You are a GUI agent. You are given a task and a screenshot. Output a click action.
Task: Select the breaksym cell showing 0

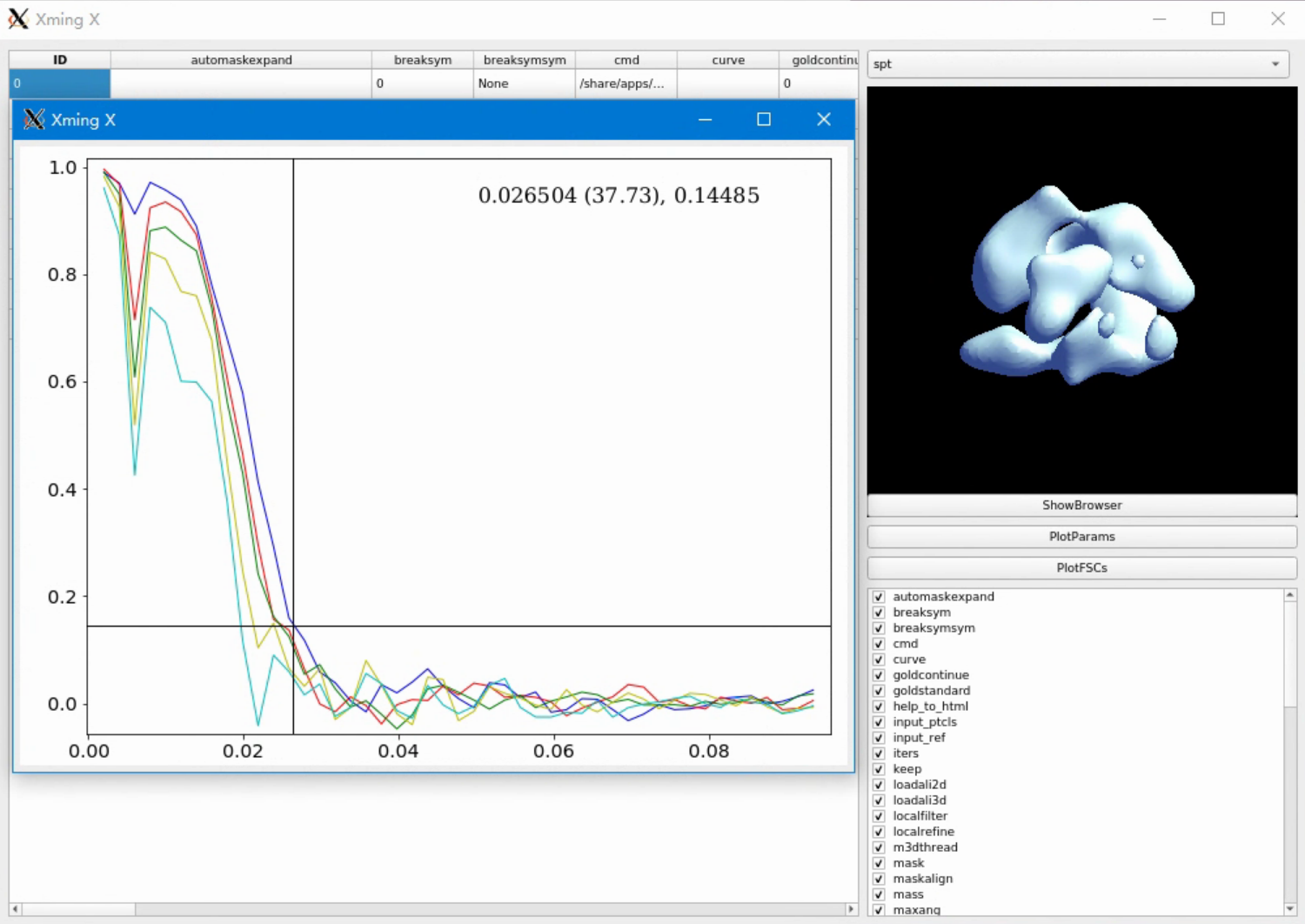tap(423, 84)
